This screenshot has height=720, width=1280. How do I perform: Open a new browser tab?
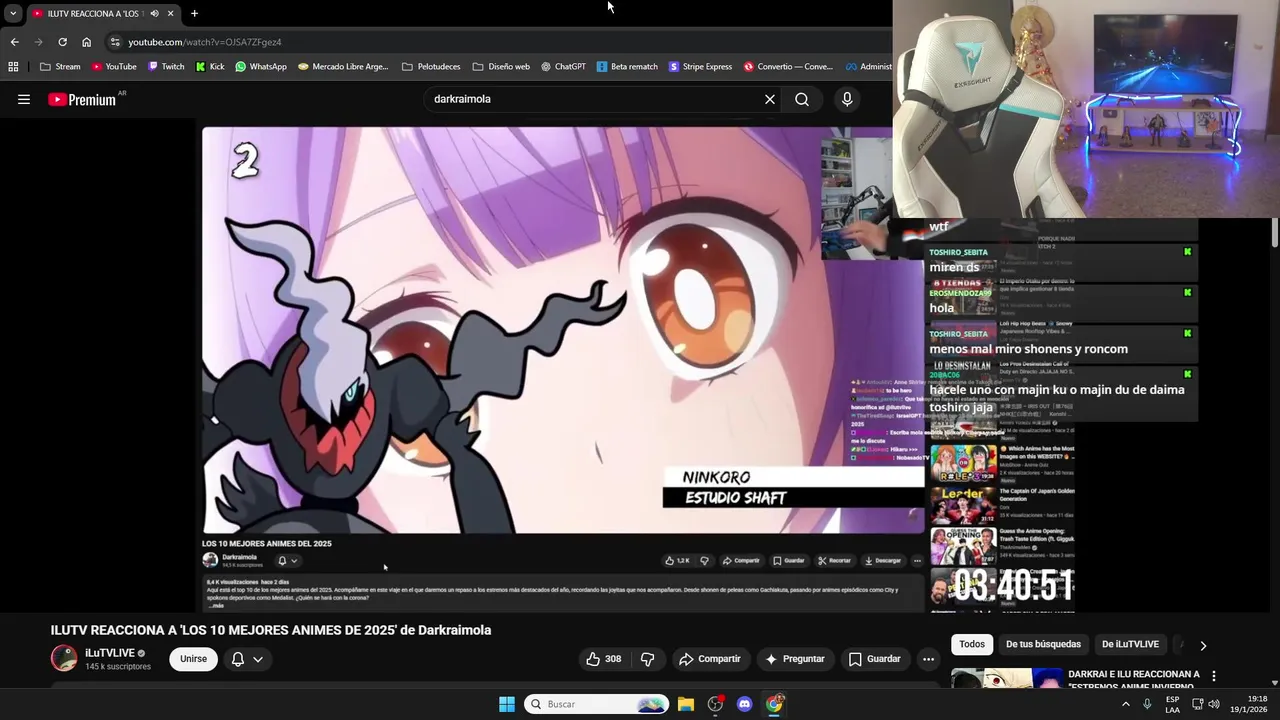point(194,13)
